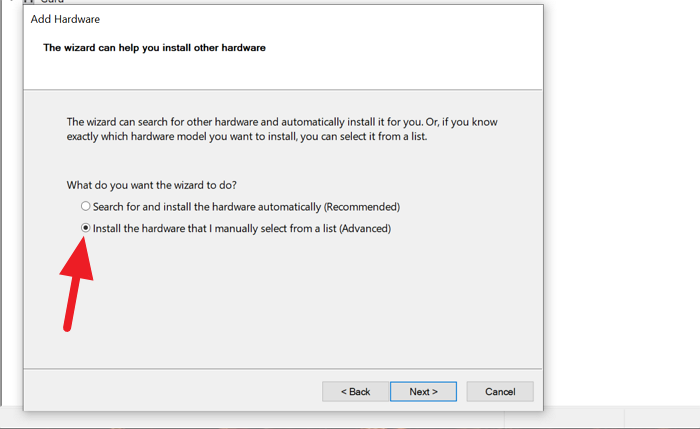
Task: Choose the manual install from list radio button
Action: (86, 228)
